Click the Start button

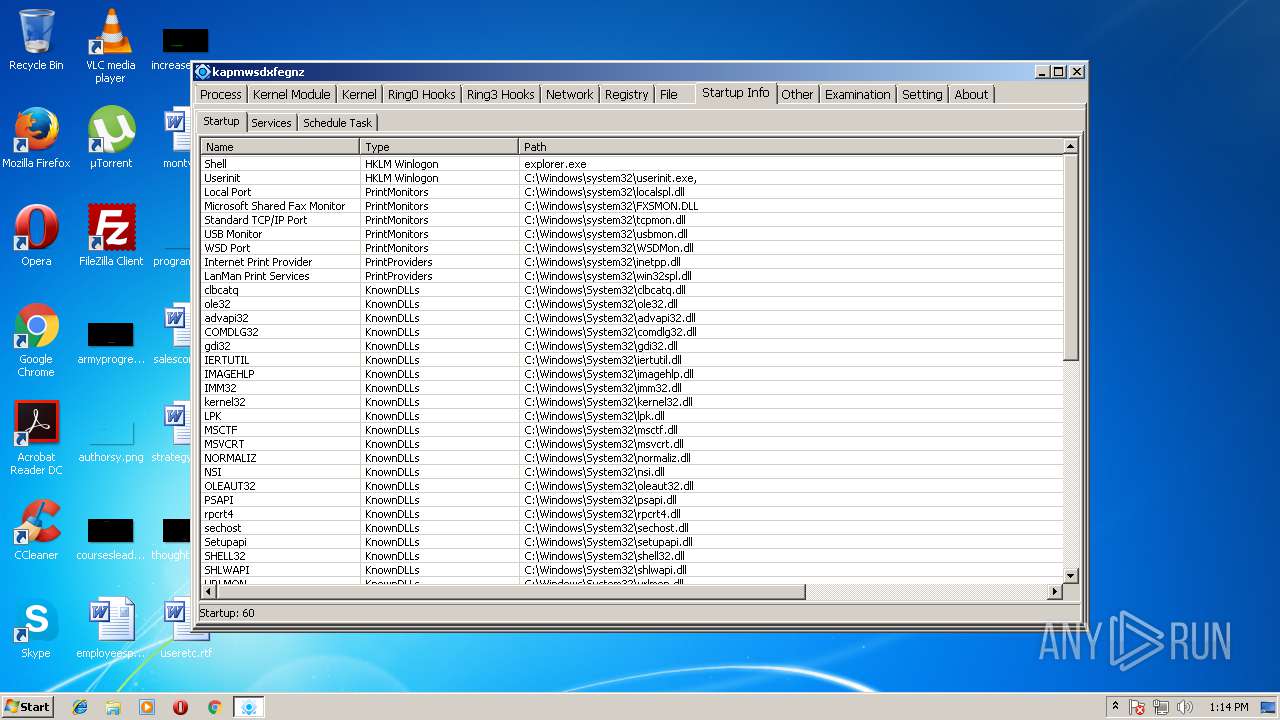click(27, 707)
